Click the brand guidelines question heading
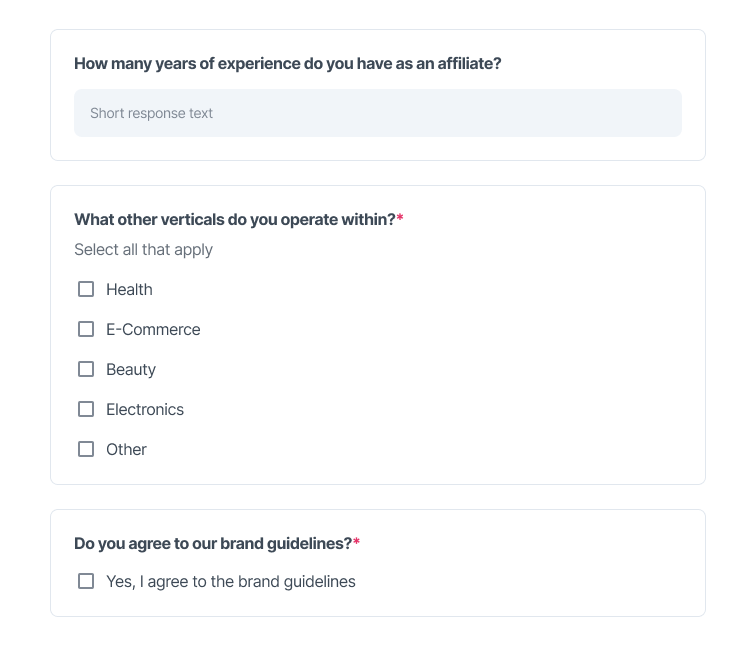This screenshot has height=646, width=755. [213, 543]
